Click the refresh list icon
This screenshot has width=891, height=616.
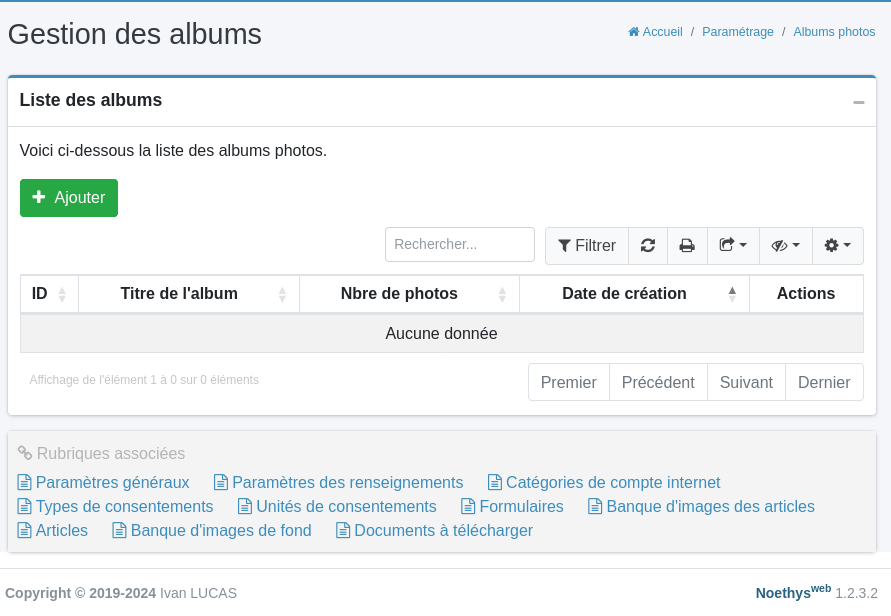(648, 246)
